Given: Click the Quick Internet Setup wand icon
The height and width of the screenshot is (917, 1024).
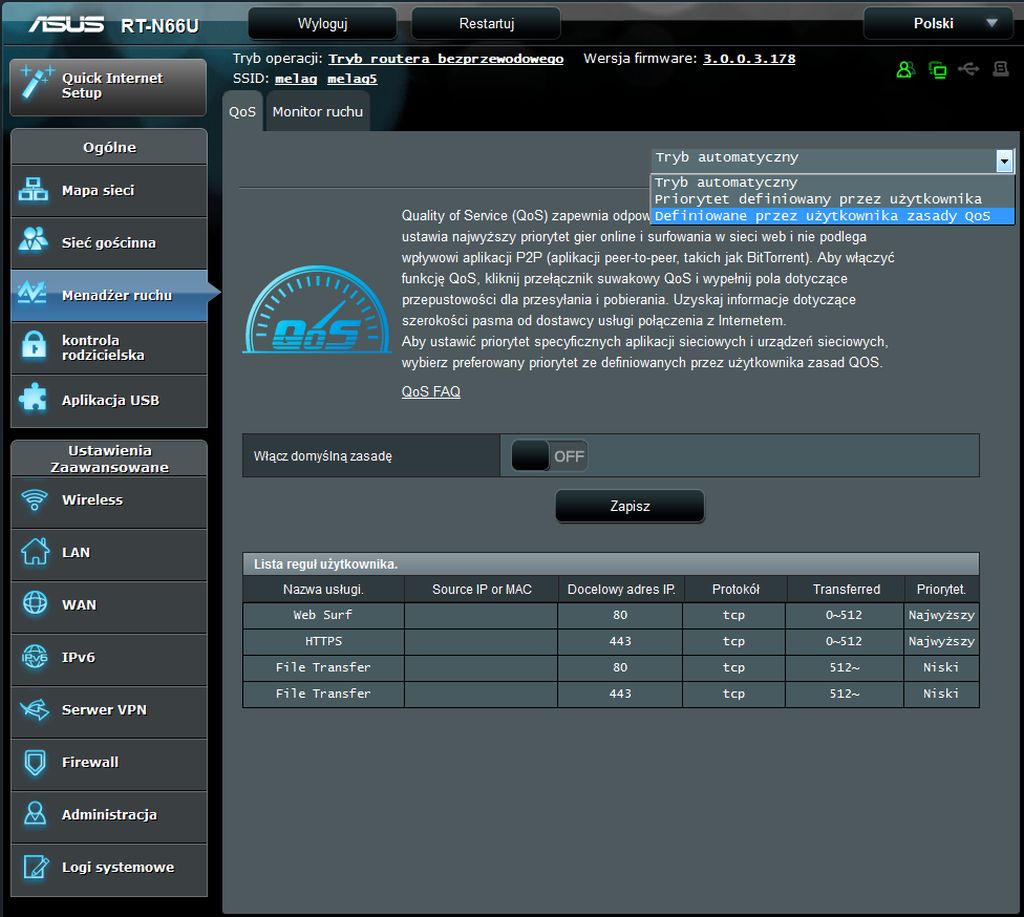Looking at the screenshot, I should tap(35, 82).
